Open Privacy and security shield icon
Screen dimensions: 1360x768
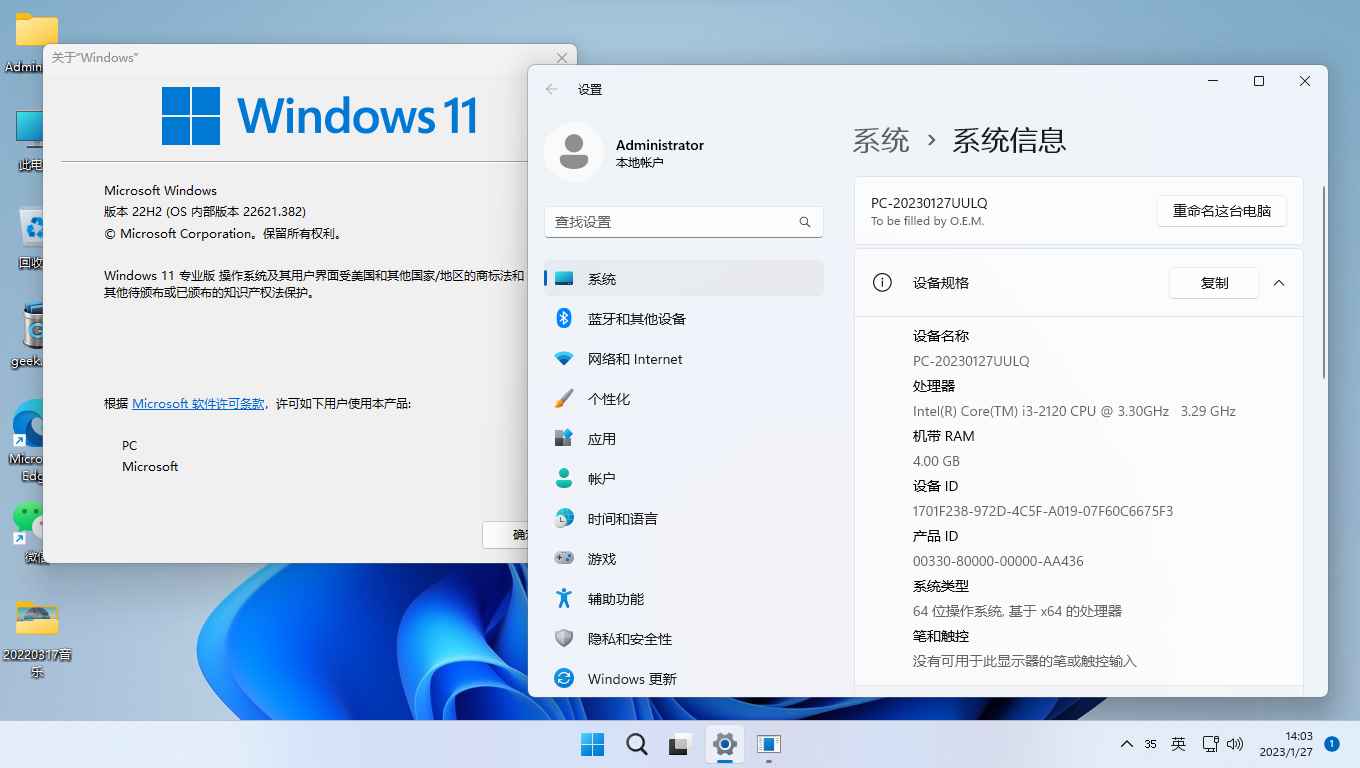[x=564, y=639]
